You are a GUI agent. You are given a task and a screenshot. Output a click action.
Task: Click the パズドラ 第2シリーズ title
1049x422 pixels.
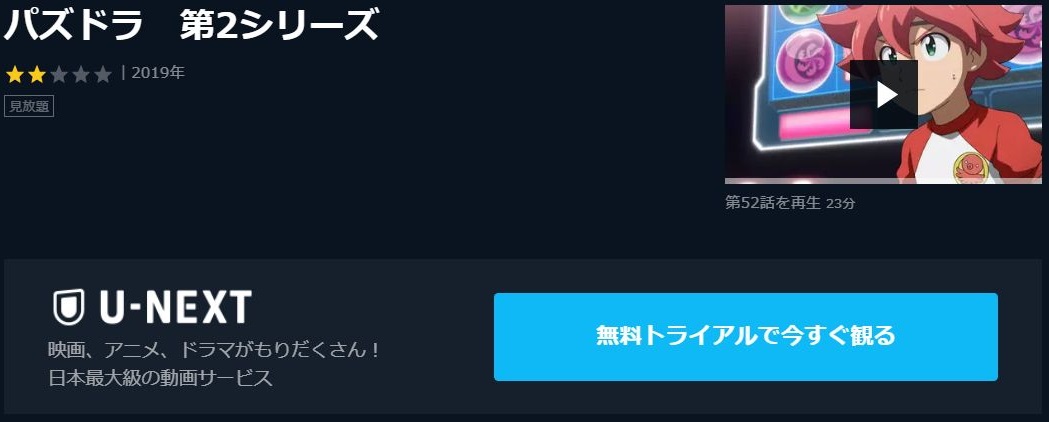191,25
